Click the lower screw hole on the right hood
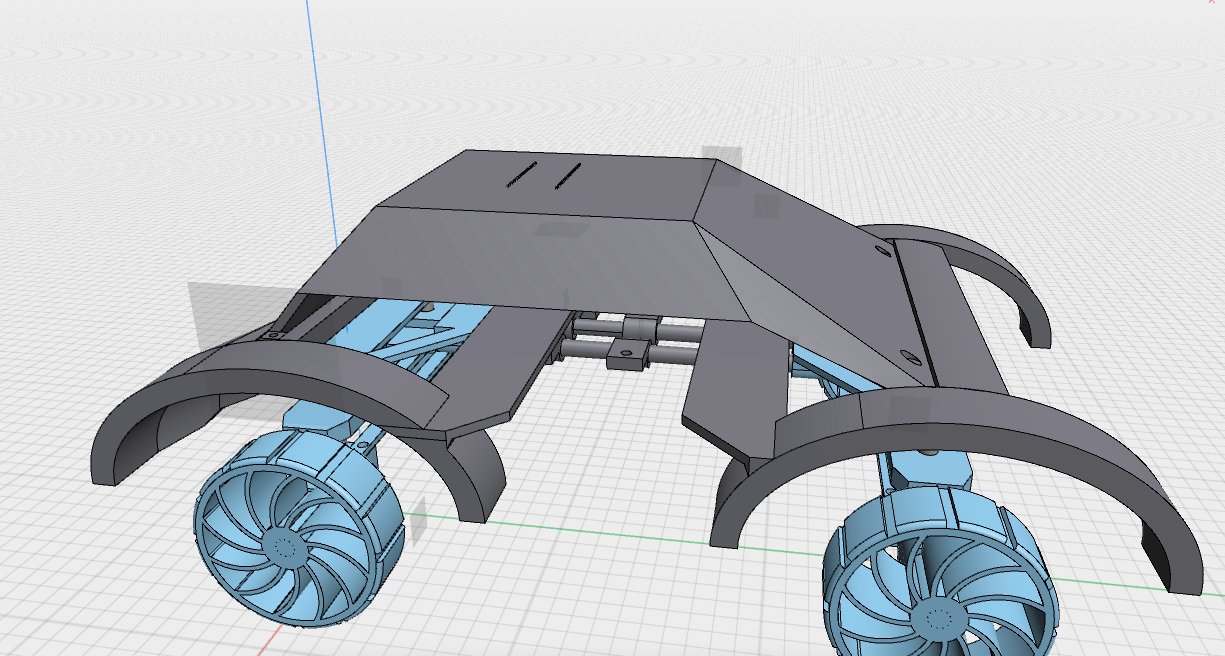The image size is (1225, 656). tap(908, 355)
